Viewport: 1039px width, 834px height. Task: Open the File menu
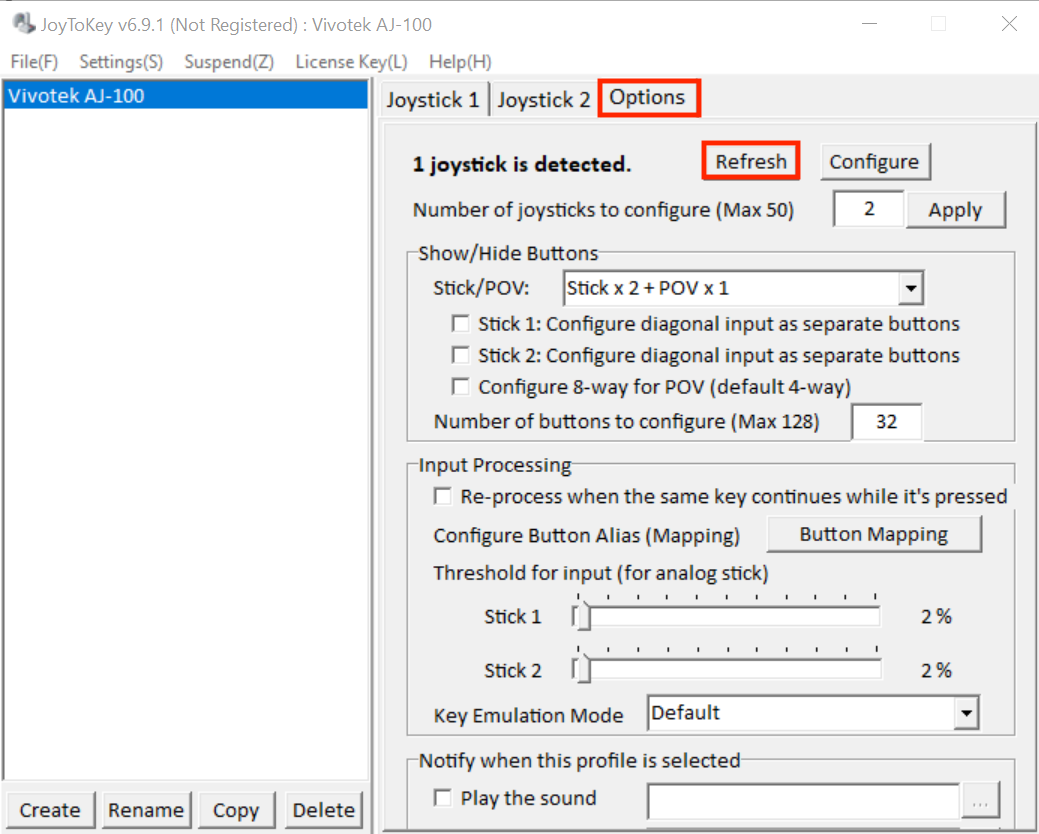(x=34, y=62)
